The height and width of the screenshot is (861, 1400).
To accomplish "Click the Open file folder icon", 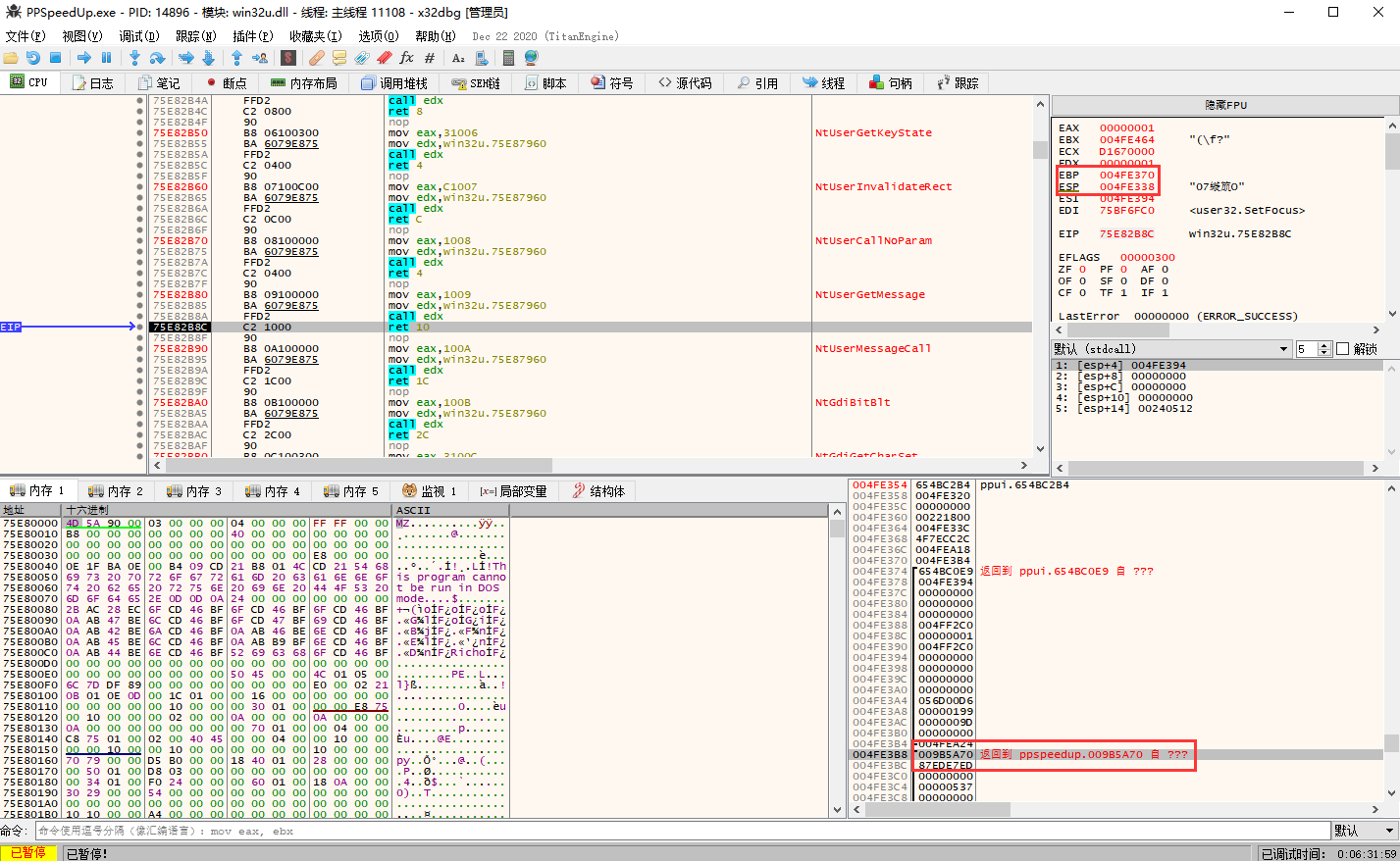I will tap(11, 59).
